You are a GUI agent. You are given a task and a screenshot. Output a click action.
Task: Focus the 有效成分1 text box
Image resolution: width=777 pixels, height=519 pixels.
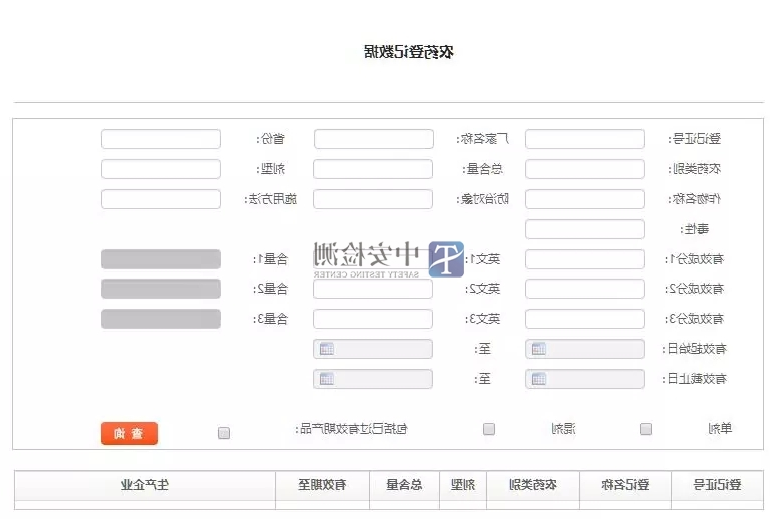tap(585, 259)
